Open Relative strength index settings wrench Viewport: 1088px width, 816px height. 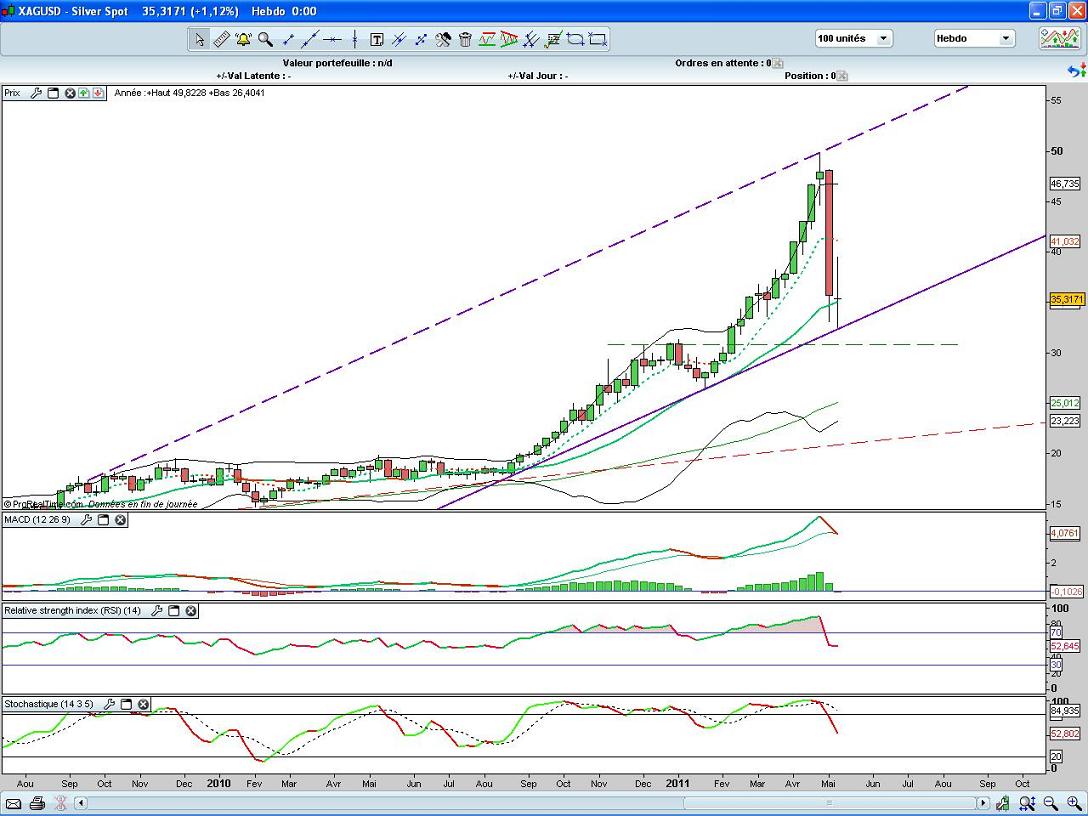pyautogui.click(x=156, y=611)
